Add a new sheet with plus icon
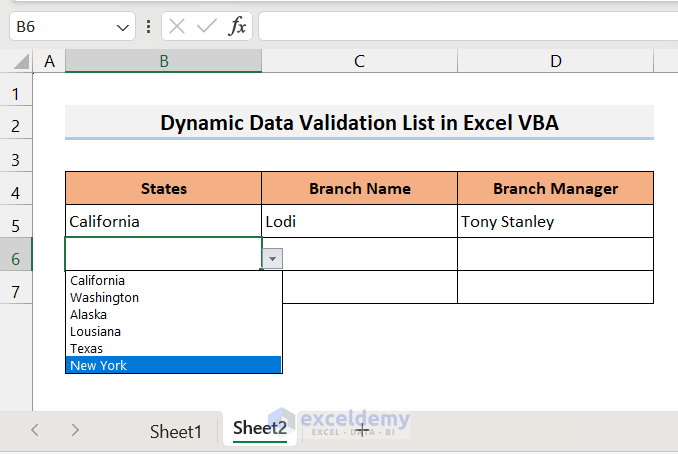Viewport: 678px width, 454px height. coord(362,429)
